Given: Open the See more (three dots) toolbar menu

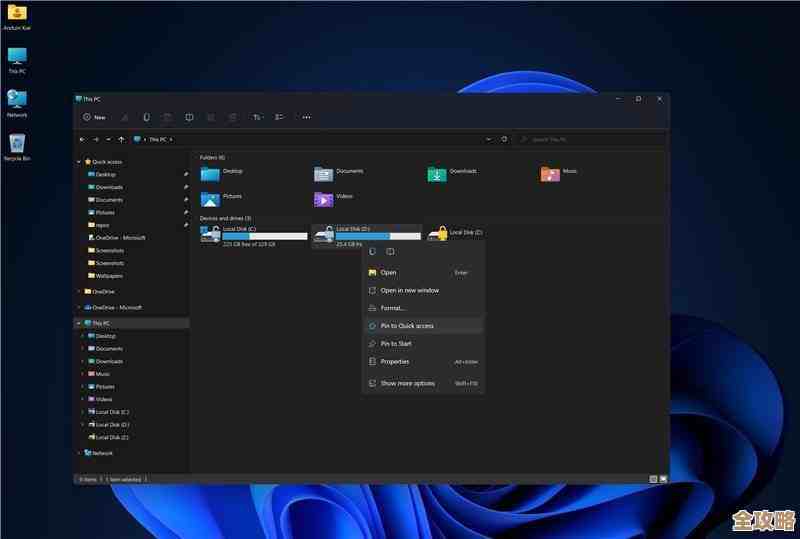Looking at the screenshot, I should tap(306, 117).
